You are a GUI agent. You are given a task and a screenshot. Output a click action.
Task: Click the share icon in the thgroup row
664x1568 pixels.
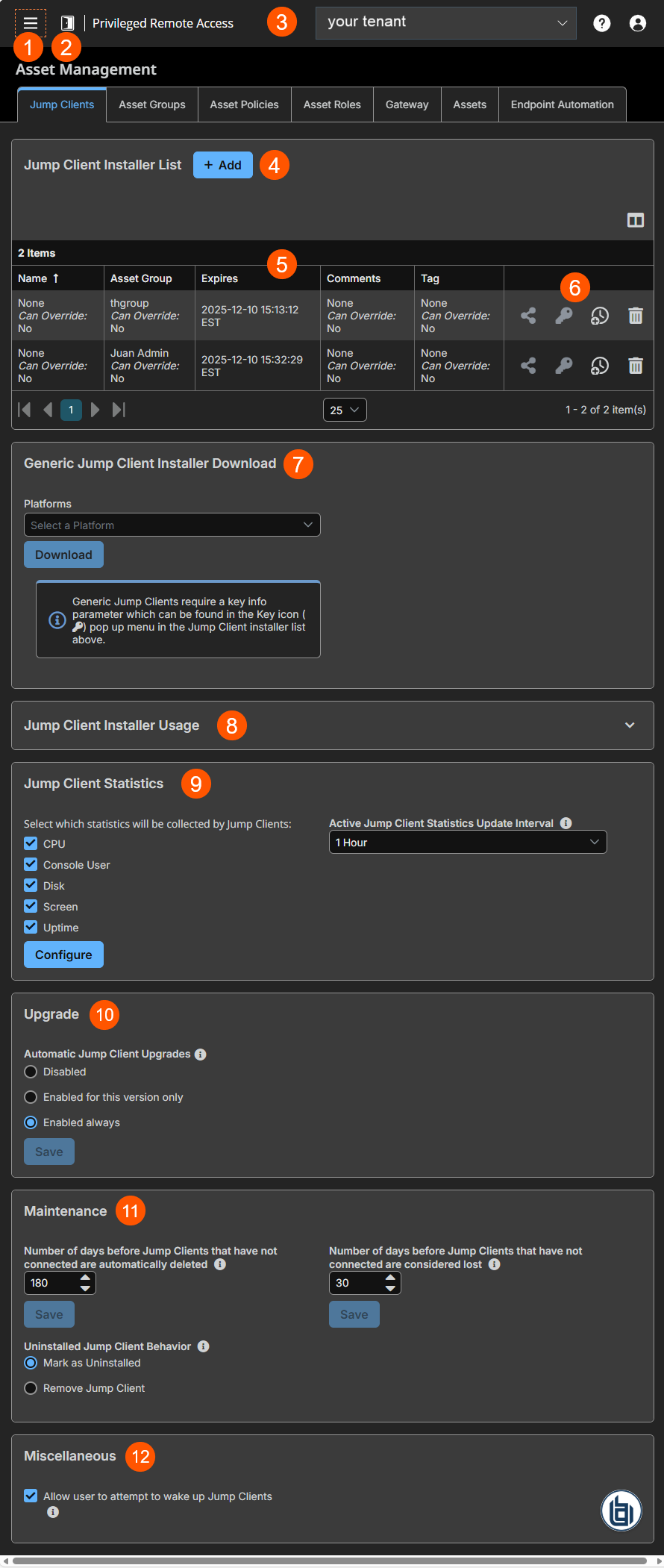[528, 316]
